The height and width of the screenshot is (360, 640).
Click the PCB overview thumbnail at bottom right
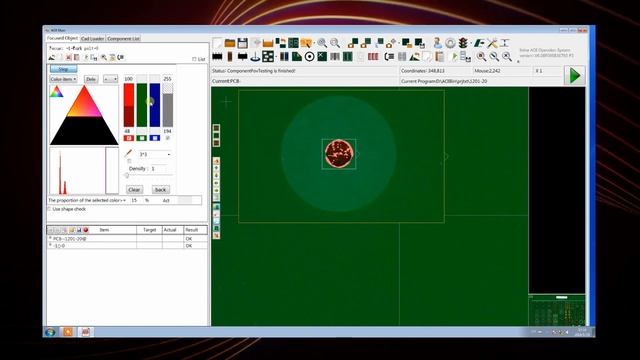point(557,310)
